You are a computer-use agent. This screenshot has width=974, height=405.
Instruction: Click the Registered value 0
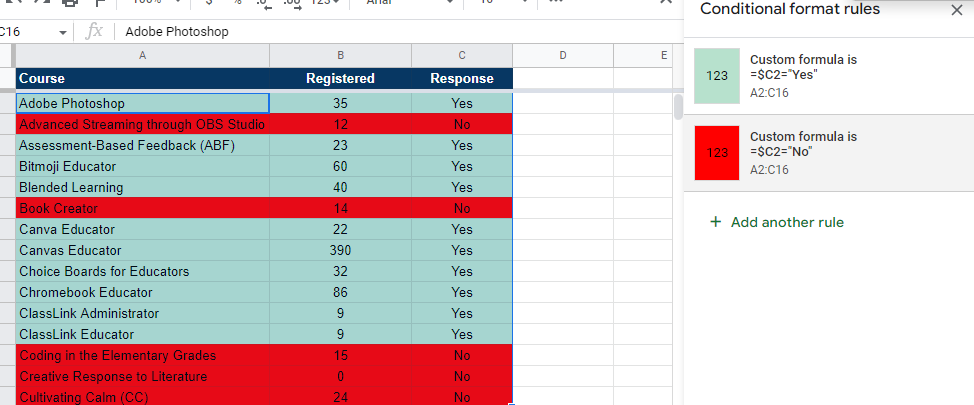[340, 376]
